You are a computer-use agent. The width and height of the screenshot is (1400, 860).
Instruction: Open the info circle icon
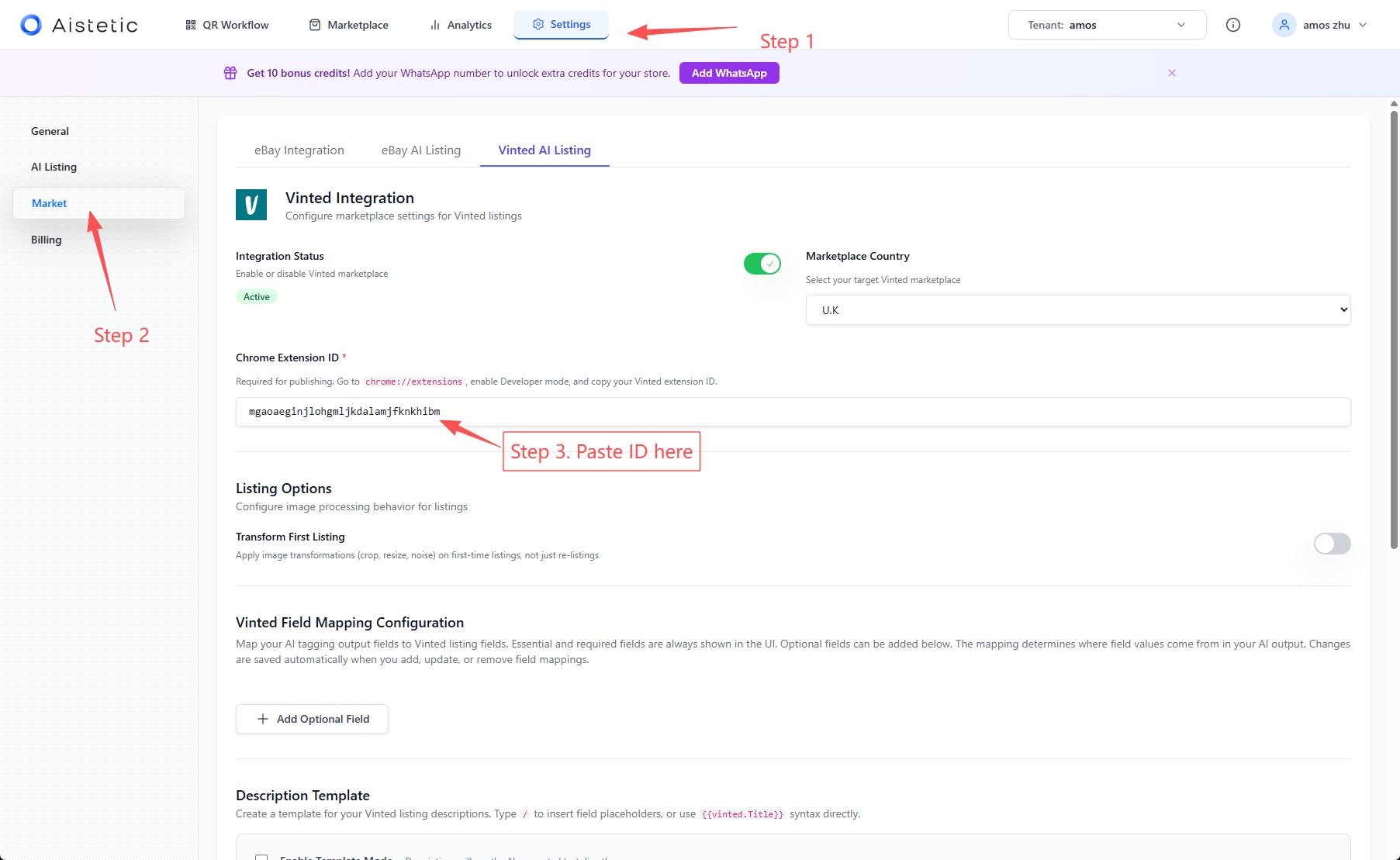click(1233, 25)
